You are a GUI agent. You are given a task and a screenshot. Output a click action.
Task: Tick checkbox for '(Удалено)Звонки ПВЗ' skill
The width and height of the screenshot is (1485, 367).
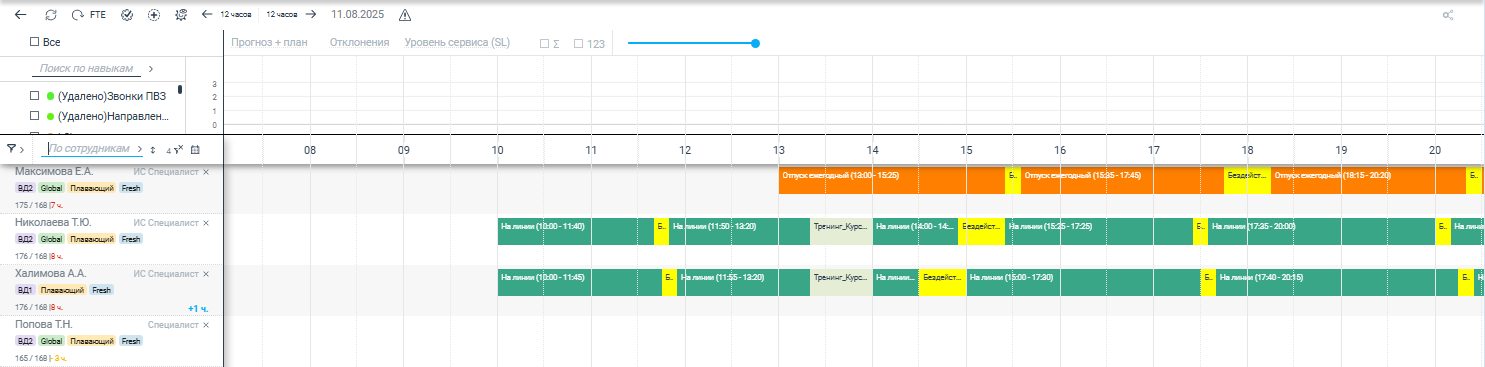click(34, 96)
